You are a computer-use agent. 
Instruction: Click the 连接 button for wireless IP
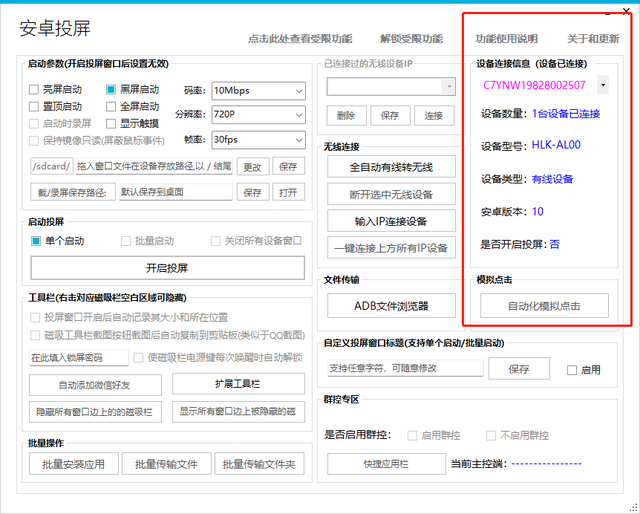[433, 116]
